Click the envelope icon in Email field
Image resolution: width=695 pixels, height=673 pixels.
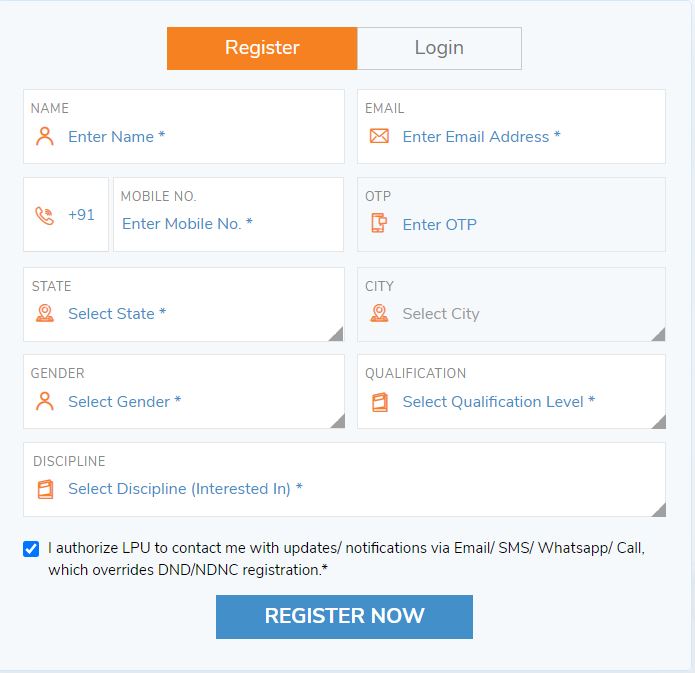379,137
